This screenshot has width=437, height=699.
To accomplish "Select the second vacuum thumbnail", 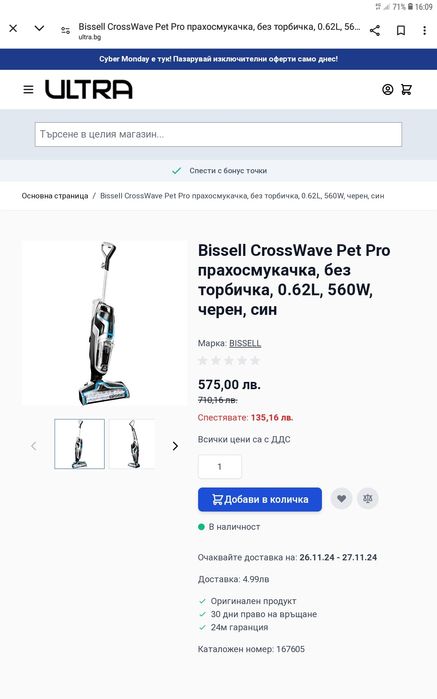I will 132,444.
